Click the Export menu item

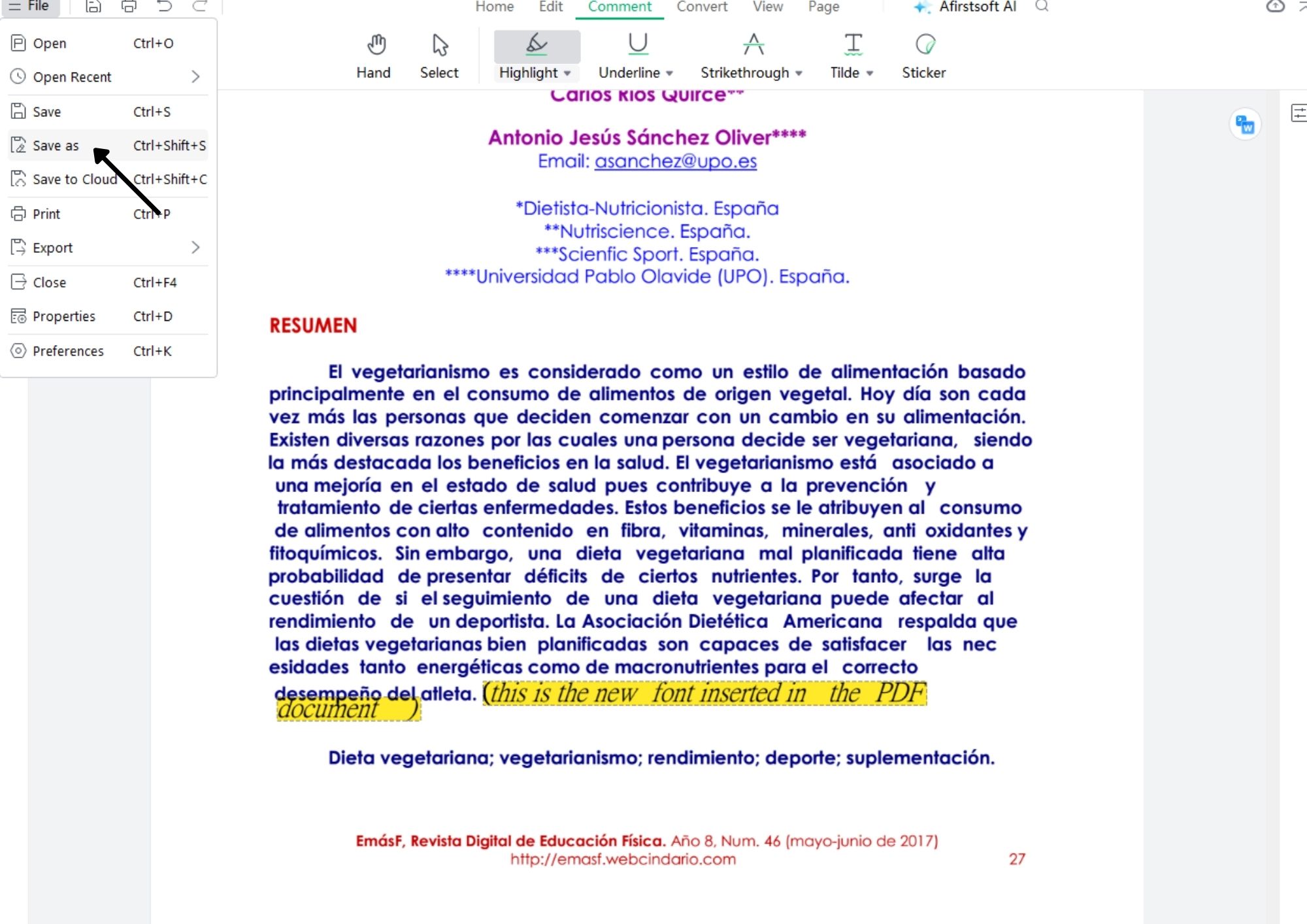coord(52,247)
